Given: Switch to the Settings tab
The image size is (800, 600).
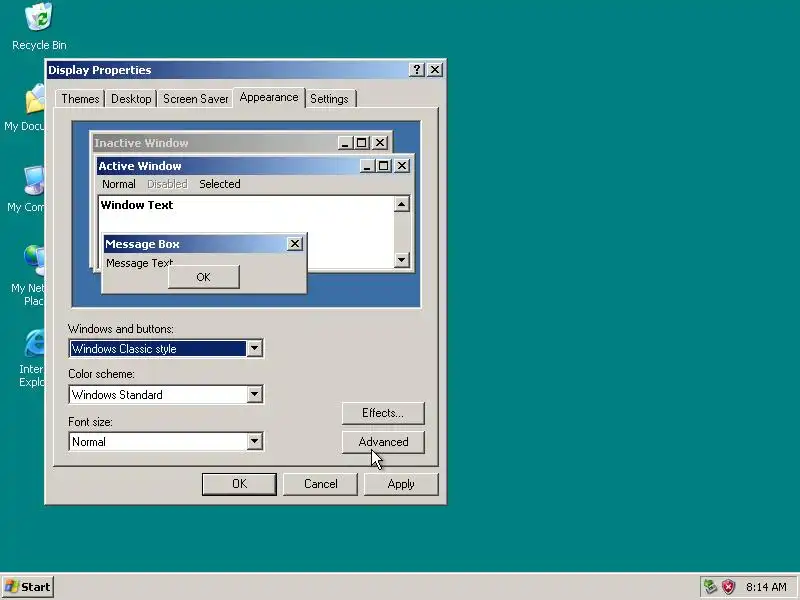Looking at the screenshot, I should [x=329, y=98].
